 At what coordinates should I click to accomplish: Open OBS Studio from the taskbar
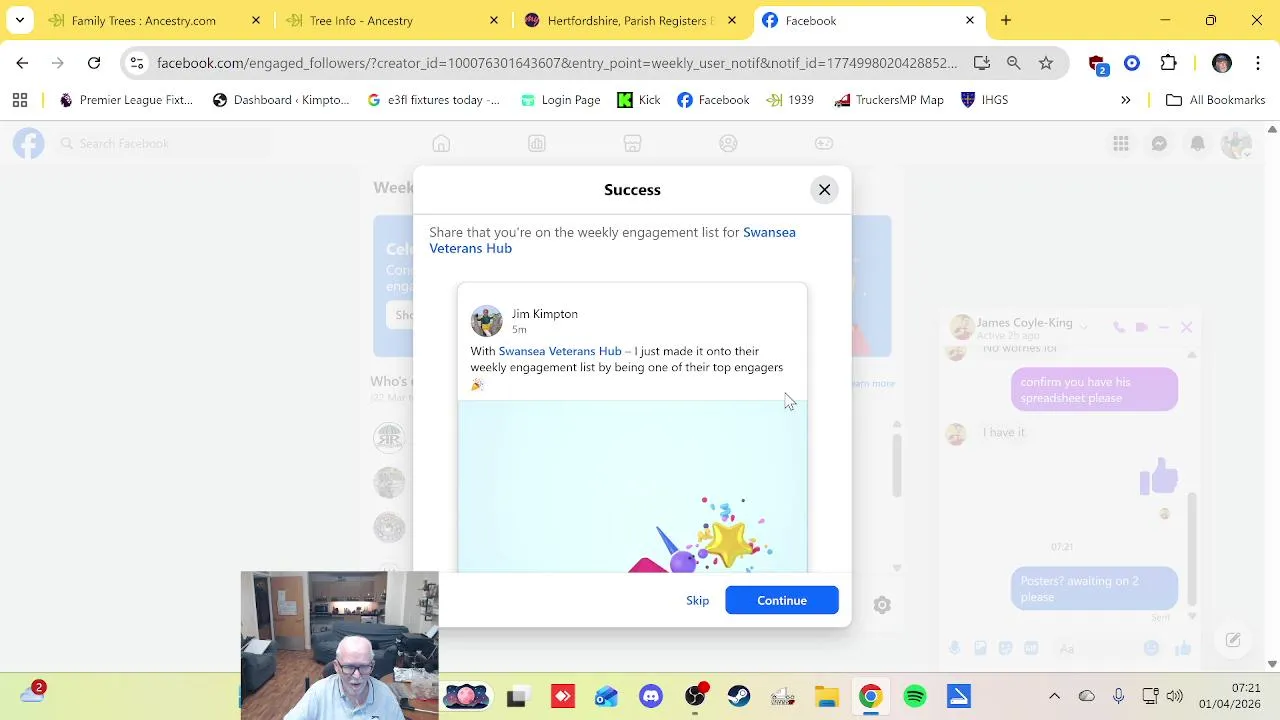tap(695, 697)
